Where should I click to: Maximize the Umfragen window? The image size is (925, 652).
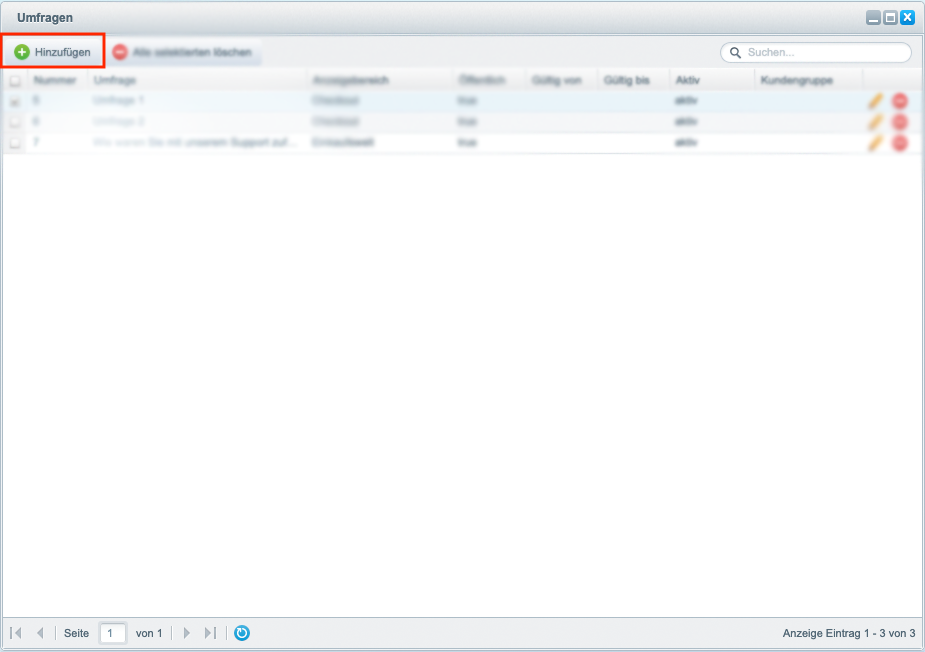pyautogui.click(x=890, y=17)
